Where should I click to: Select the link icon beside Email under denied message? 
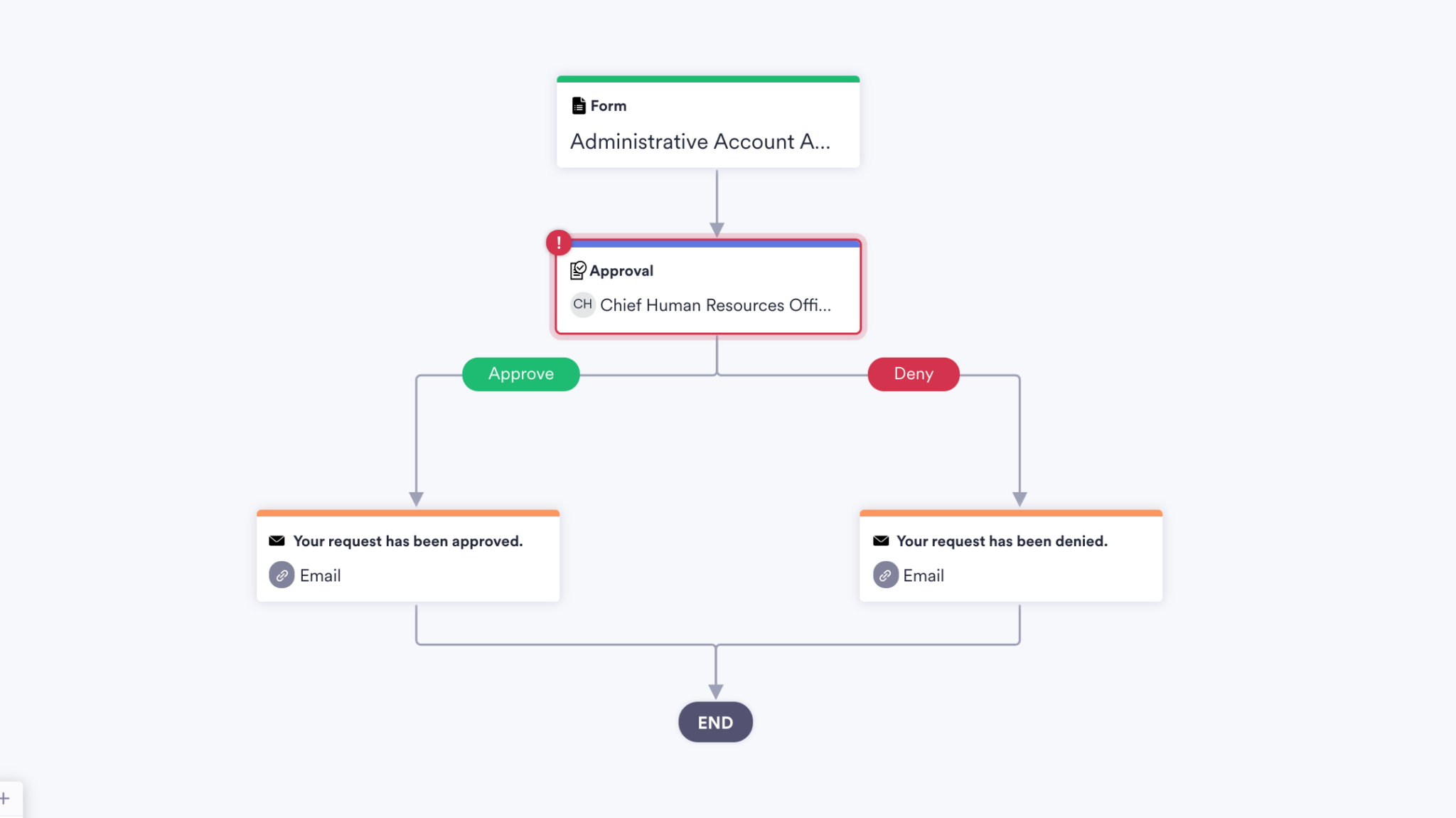[x=885, y=575]
